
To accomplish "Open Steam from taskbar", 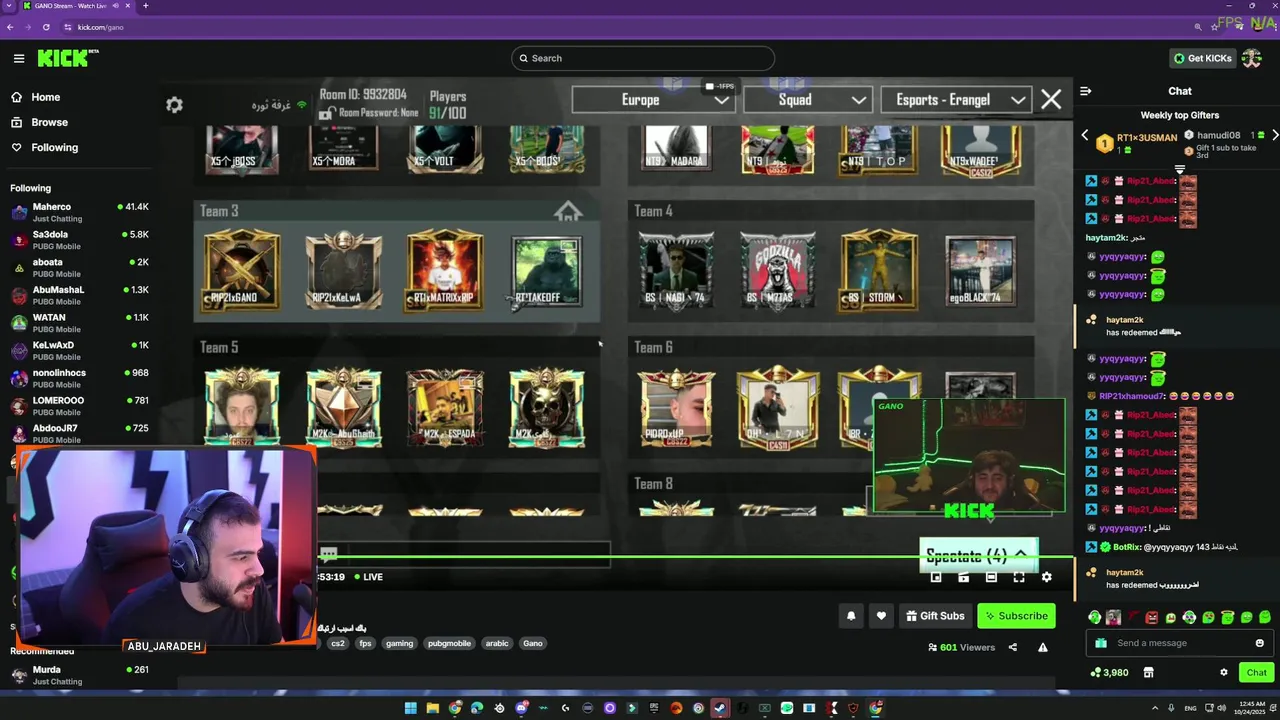I will (720, 708).
